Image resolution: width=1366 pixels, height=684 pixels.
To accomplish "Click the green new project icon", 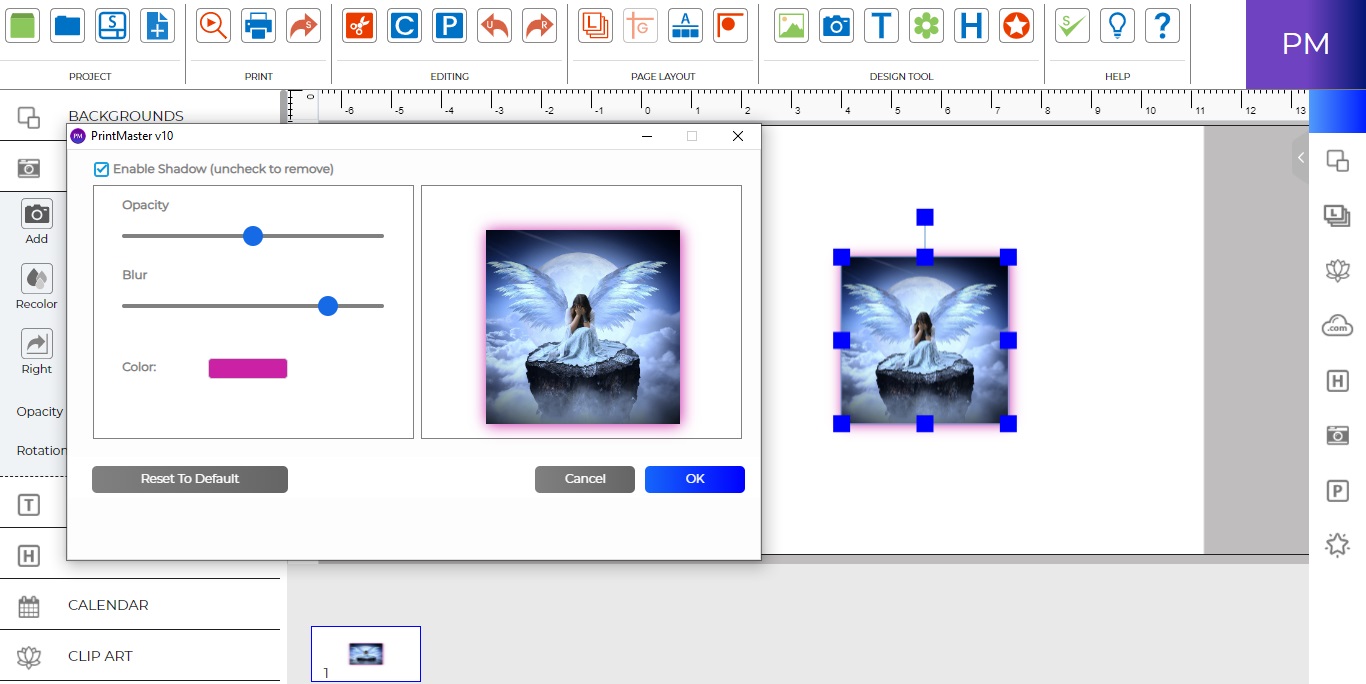I will 23,25.
